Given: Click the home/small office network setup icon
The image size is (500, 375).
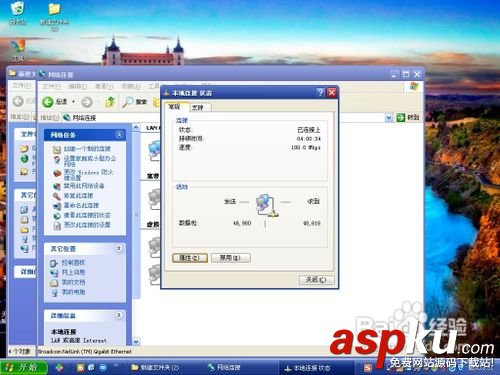Looking at the screenshot, I should 57,160.
